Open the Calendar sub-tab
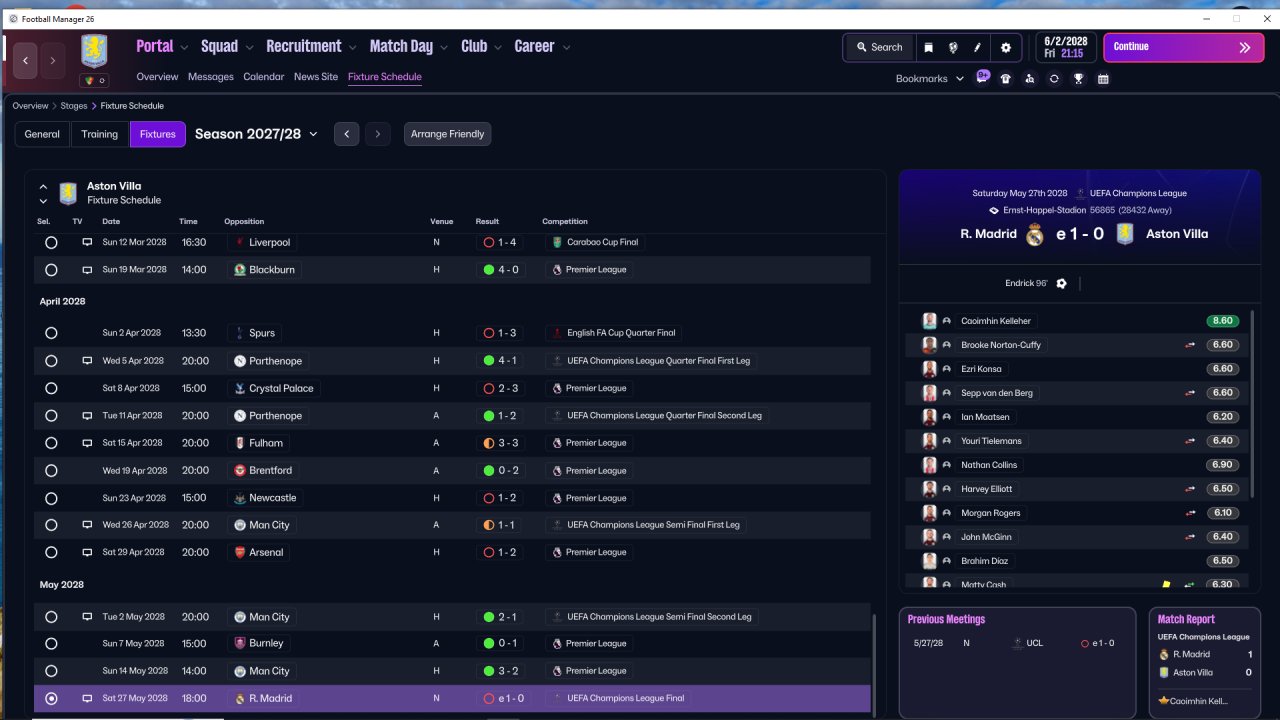Image resolution: width=1280 pixels, height=720 pixels. point(264,77)
